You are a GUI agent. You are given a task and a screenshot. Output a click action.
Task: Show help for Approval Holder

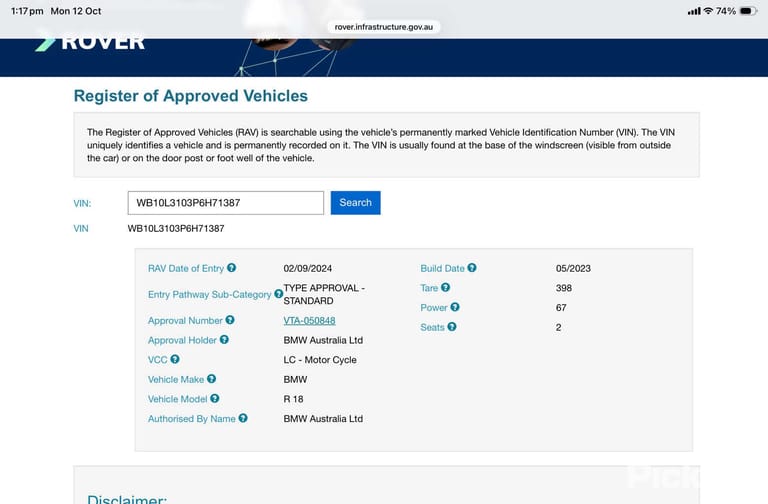(224, 339)
